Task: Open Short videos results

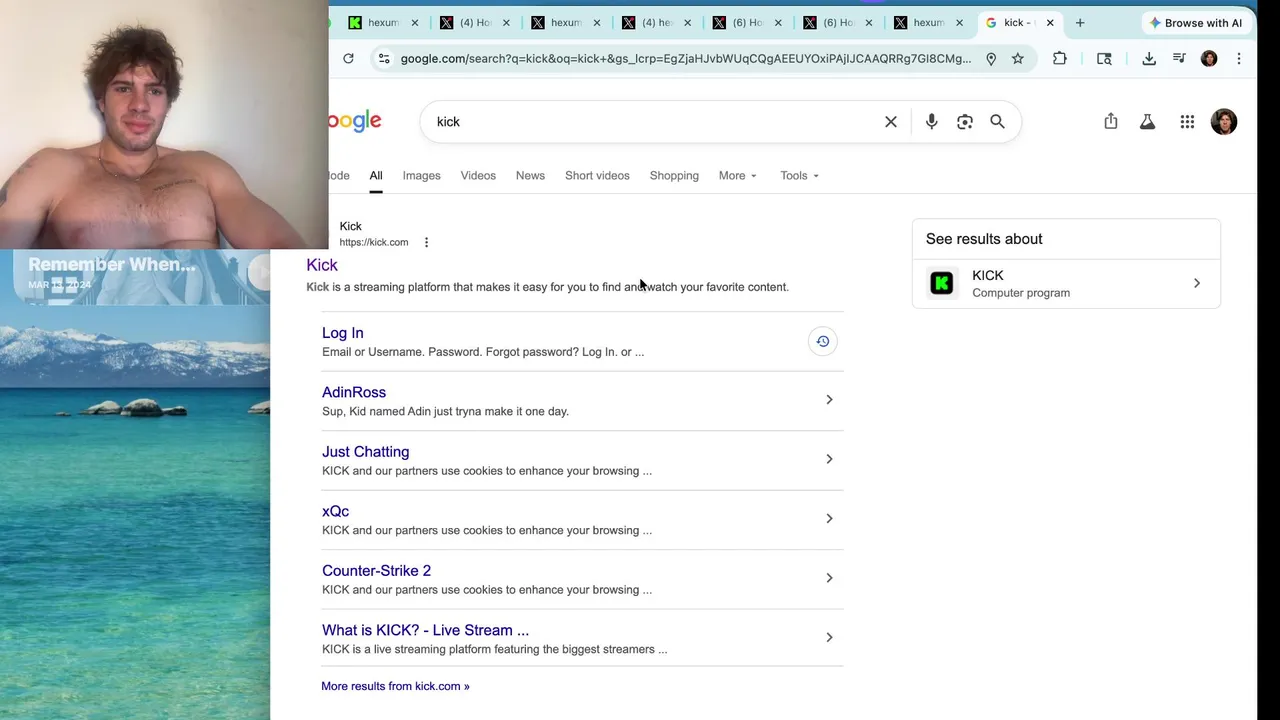Action: point(597,176)
